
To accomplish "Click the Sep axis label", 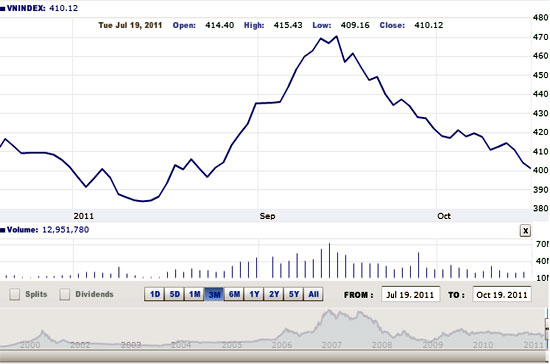I will click(267, 216).
